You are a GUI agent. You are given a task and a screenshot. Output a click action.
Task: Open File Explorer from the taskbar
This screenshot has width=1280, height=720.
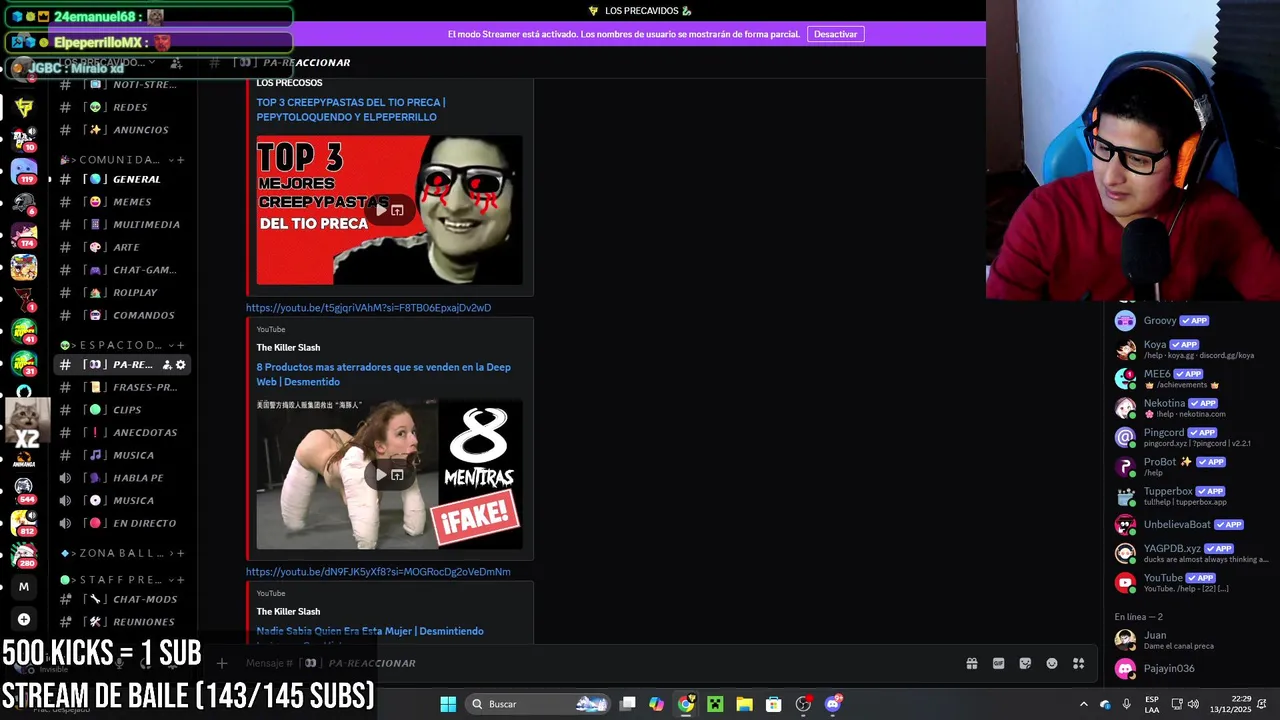point(744,704)
